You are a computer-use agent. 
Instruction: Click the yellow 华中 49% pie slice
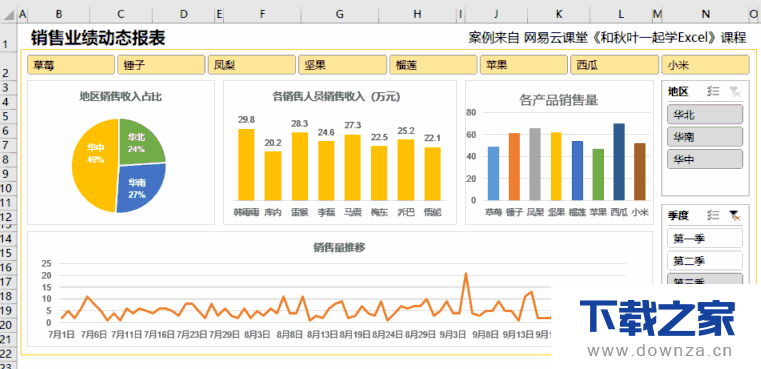(x=95, y=165)
